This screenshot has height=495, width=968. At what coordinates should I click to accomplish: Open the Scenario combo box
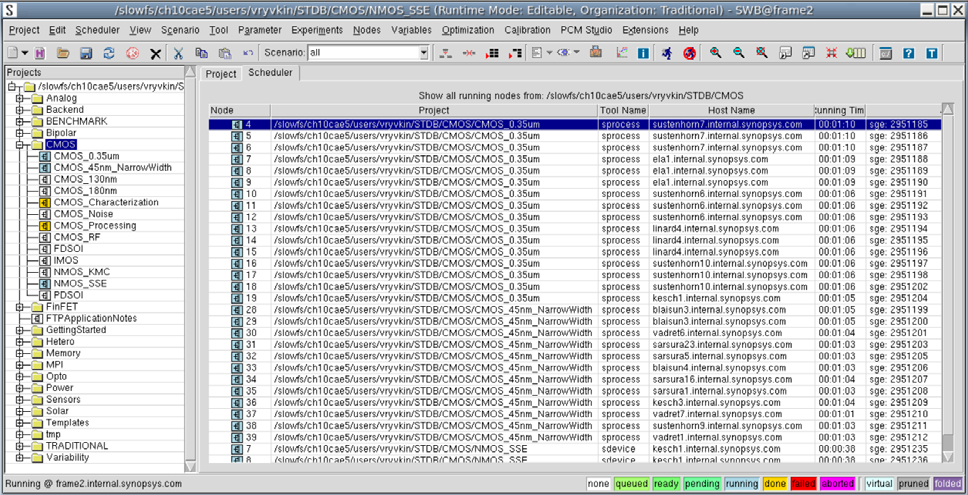point(423,53)
